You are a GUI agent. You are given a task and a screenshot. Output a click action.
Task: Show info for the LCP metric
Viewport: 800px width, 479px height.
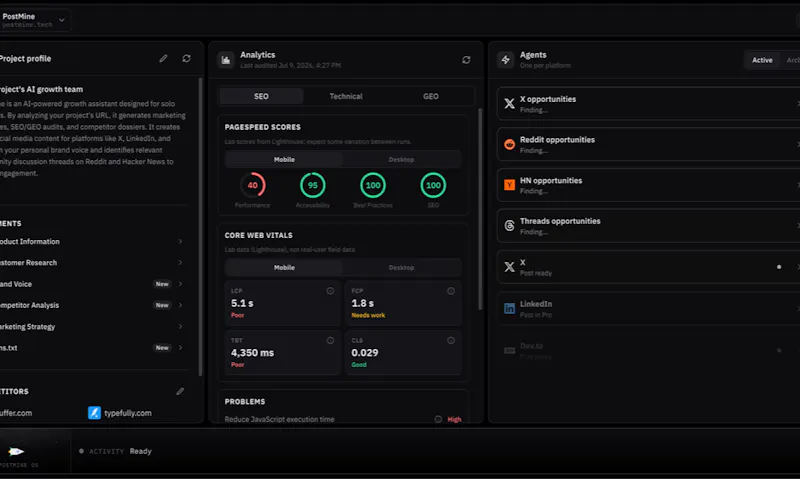tap(331, 291)
